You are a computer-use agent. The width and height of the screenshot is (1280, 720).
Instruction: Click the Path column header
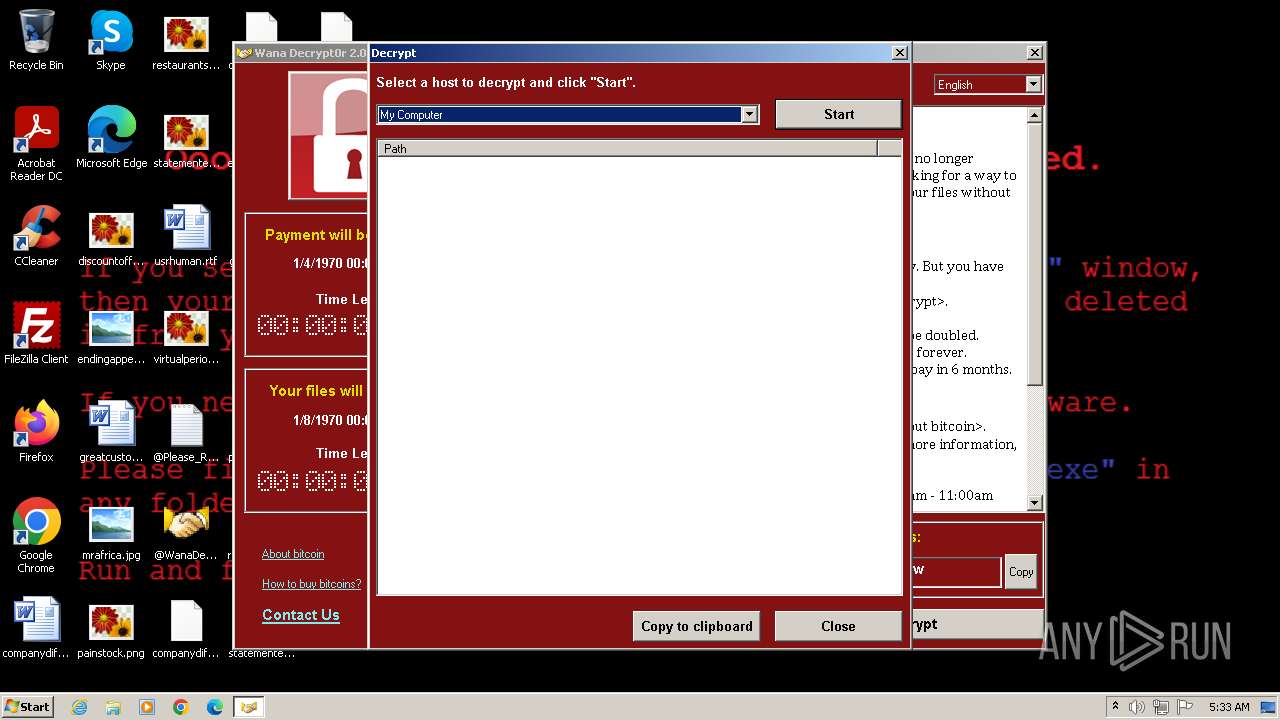(x=627, y=148)
